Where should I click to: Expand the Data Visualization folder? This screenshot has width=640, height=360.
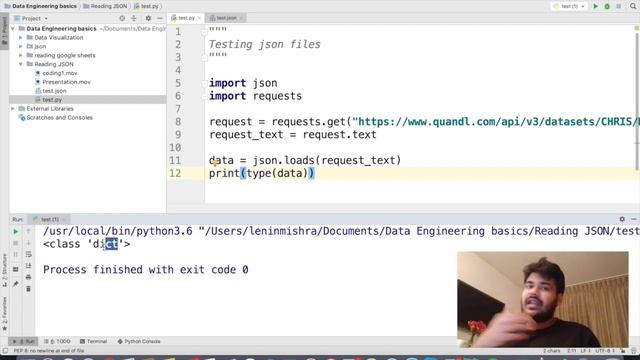pos(21,38)
